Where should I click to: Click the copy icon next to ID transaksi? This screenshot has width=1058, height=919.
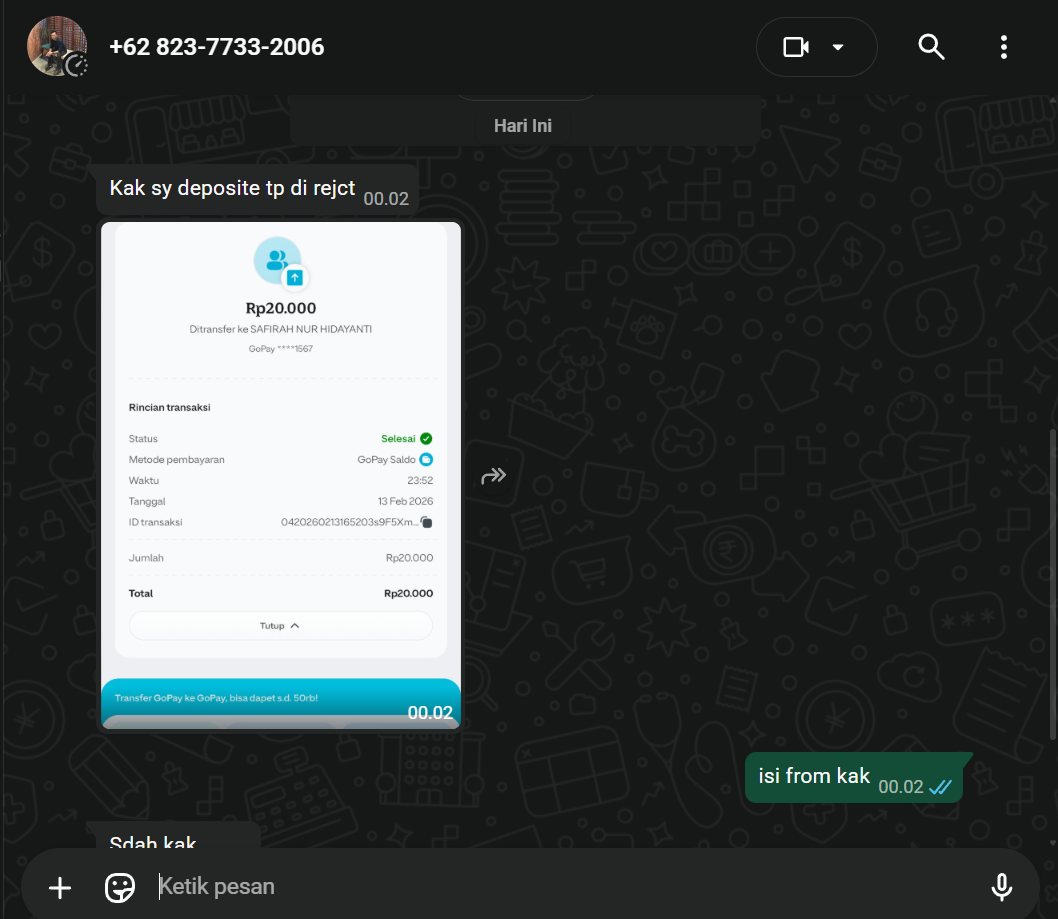coord(426,522)
